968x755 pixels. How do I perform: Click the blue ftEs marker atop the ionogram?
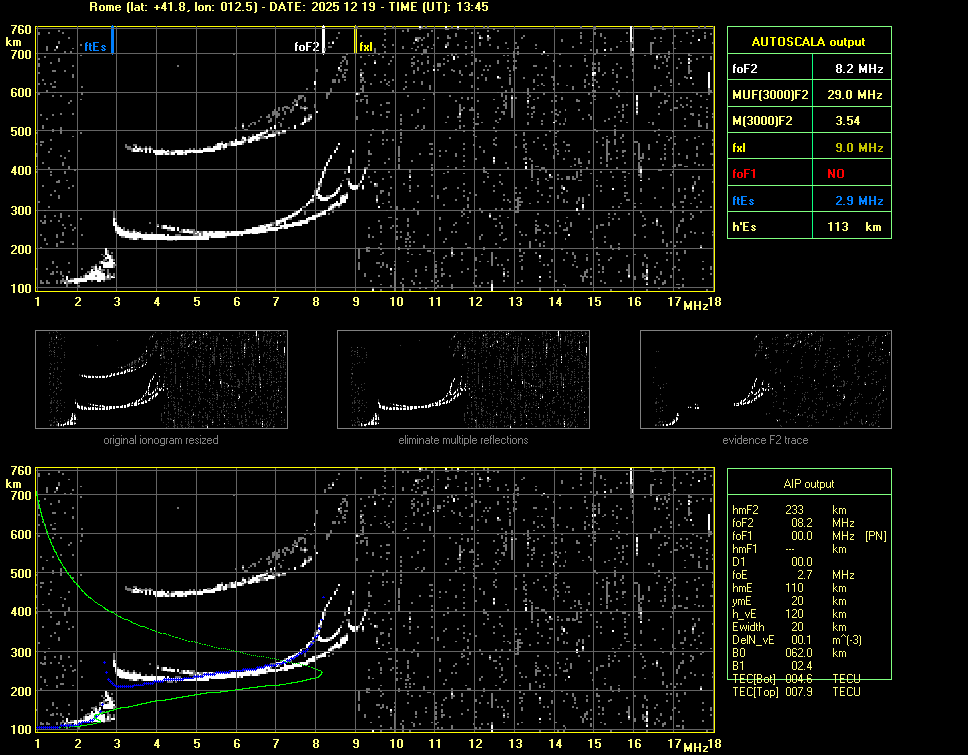point(112,41)
